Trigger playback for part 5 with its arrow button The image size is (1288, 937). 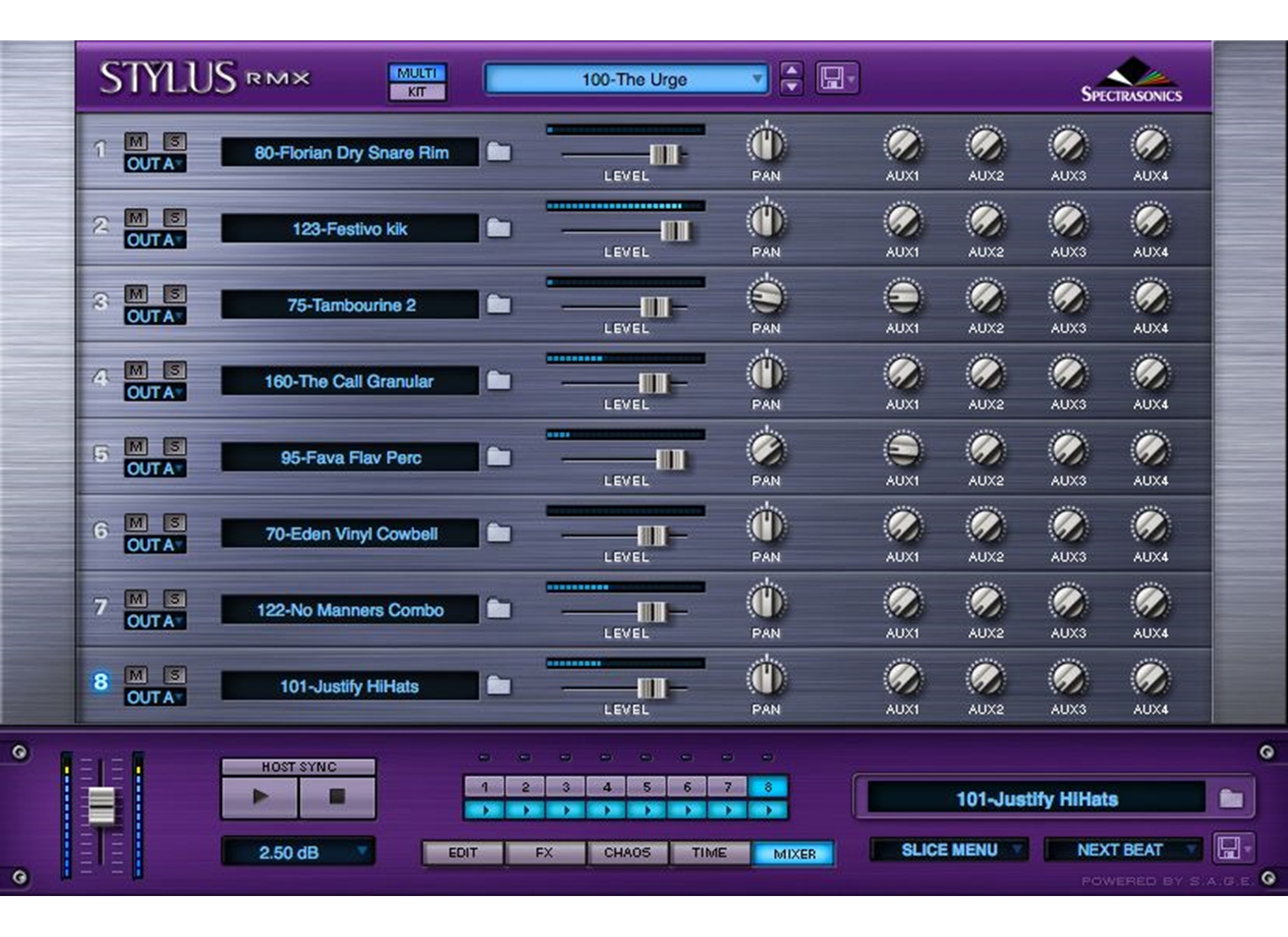click(x=647, y=809)
